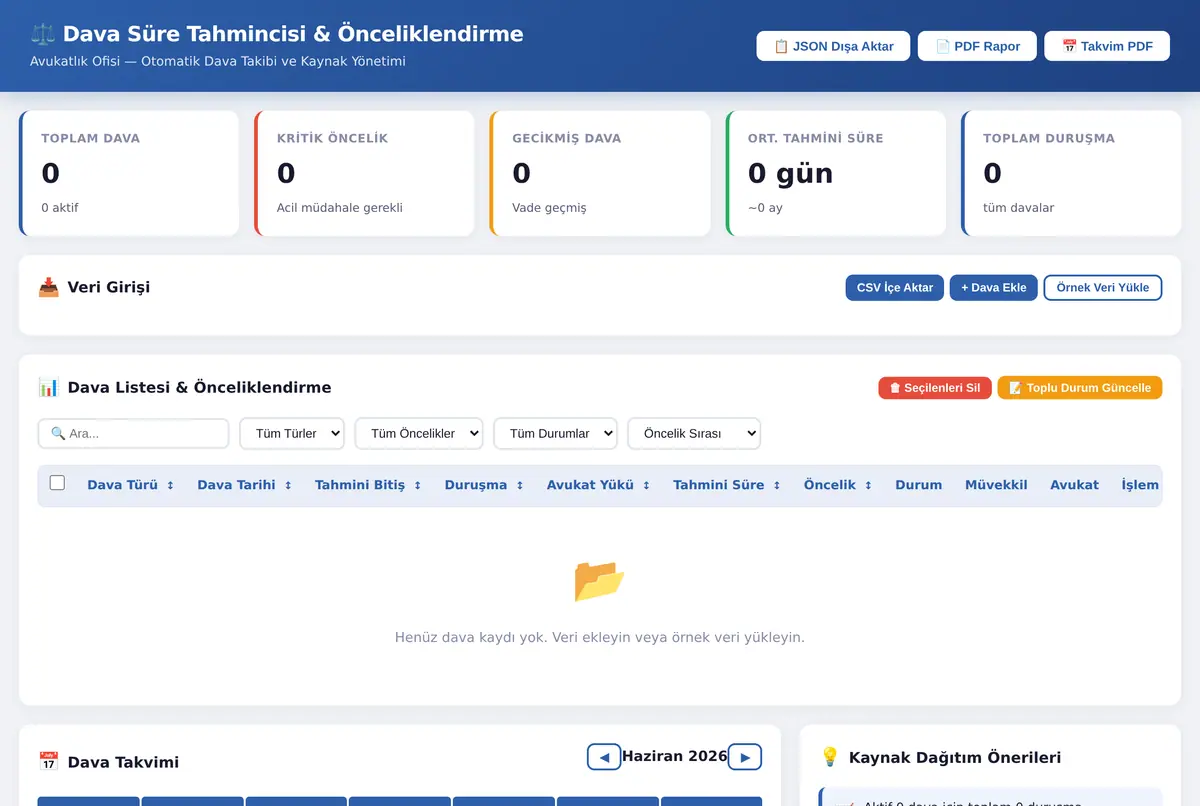Image resolution: width=1200 pixels, height=806 pixels.
Task: Open the Öncelik Sırası sort dropdown
Action: click(694, 433)
